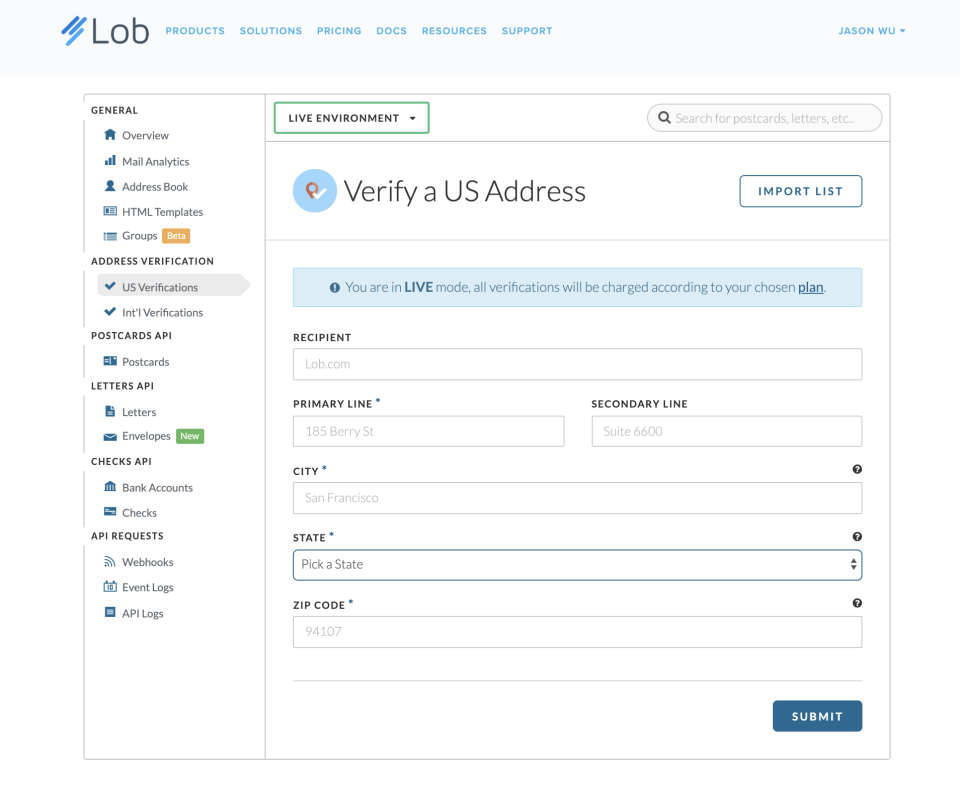The width and height of the screenshot is (960, 791).
Task: Click the help icon beside State
Action: coord(857,537)
